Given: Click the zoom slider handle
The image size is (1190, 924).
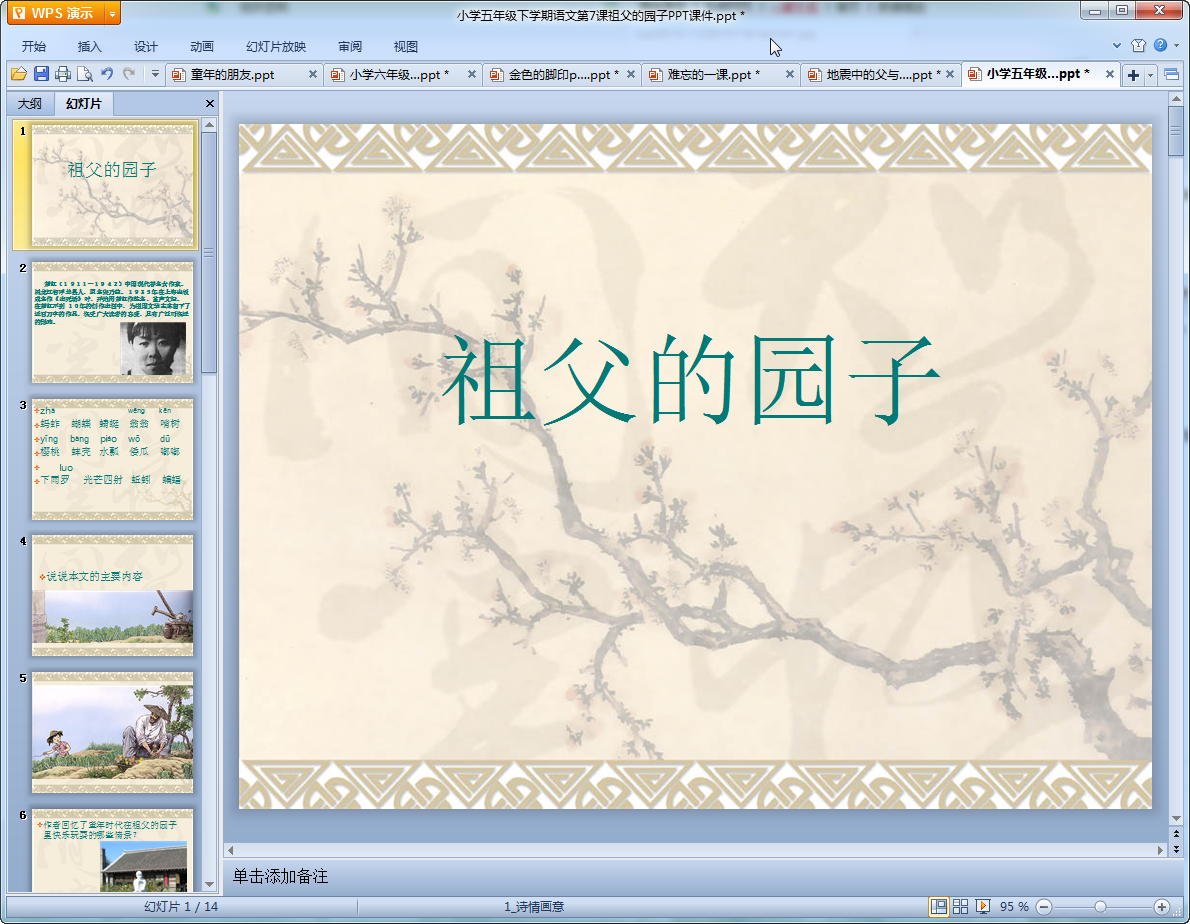Looking at the screenshot, I should tap(1100, 907).
